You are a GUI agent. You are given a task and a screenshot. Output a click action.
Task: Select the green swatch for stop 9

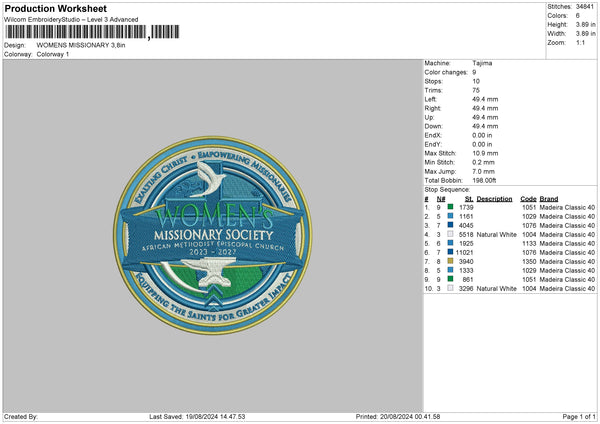(x=450, y=279)
